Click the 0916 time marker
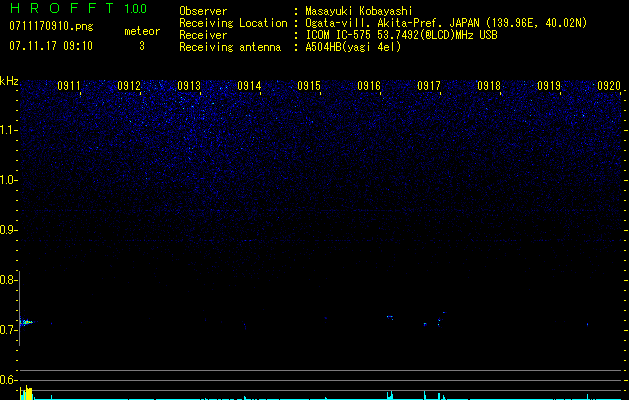Viewport: 629px width, 400px height. pos(369,86)
